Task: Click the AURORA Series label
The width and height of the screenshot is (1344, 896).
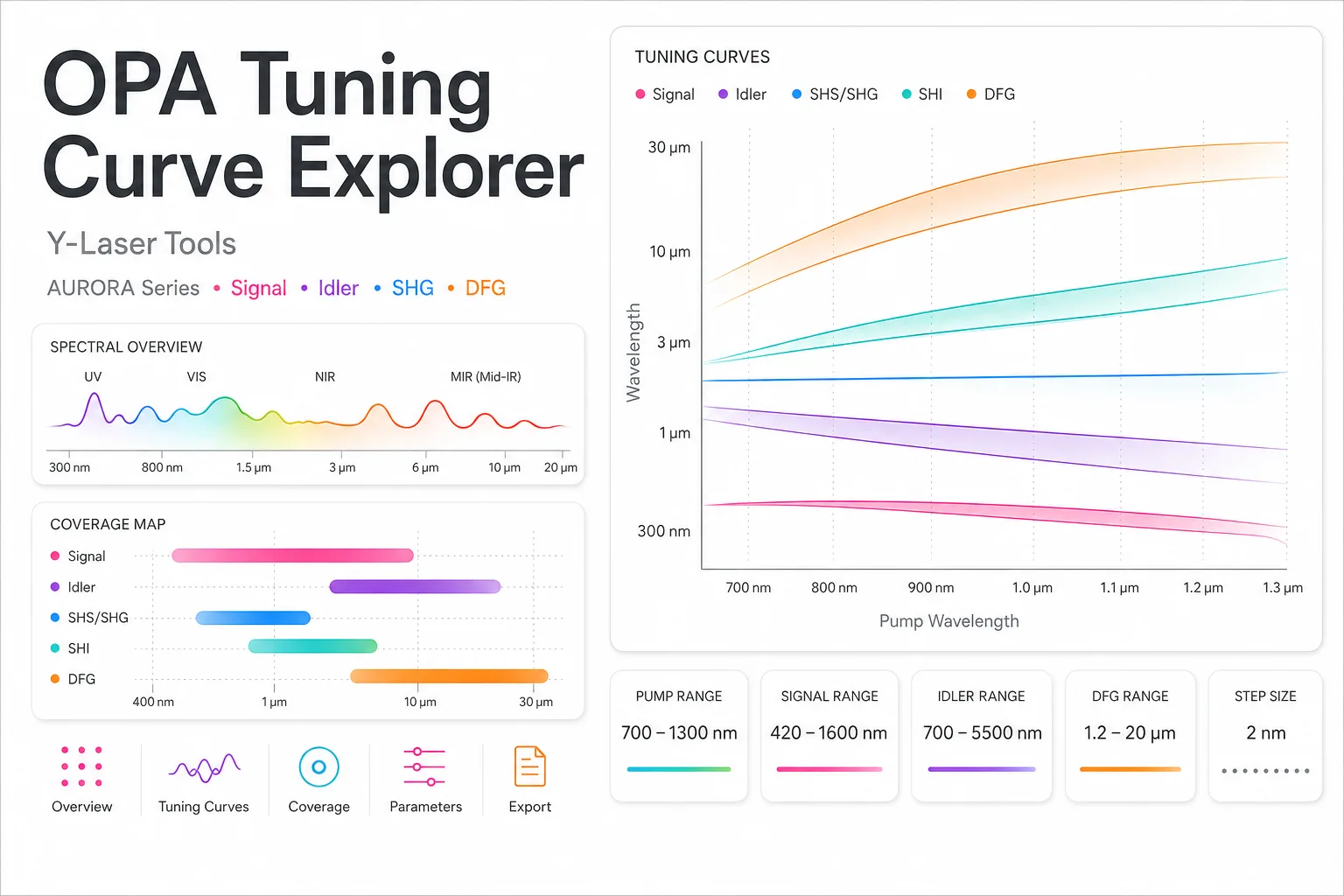Action: (x=123, y=288)
